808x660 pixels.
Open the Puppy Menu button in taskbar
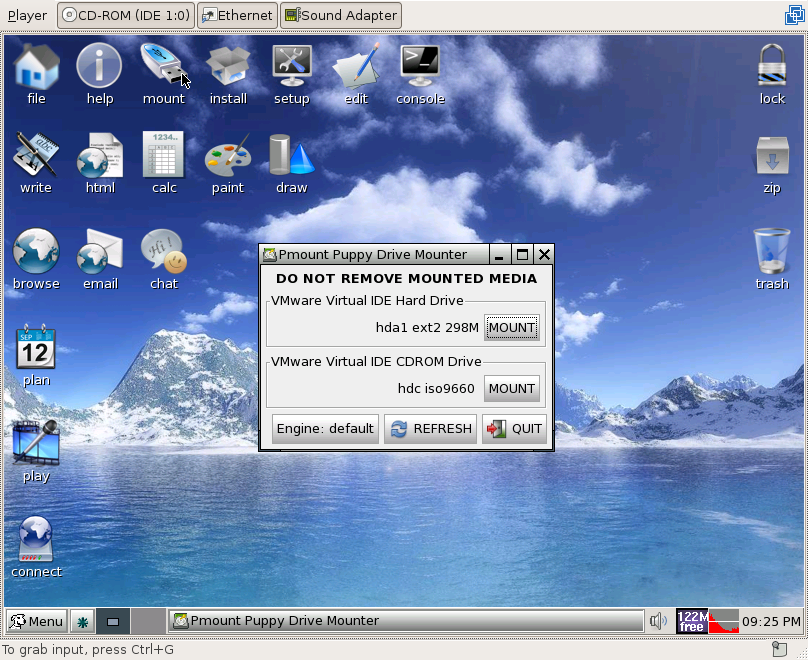[37, 621]
